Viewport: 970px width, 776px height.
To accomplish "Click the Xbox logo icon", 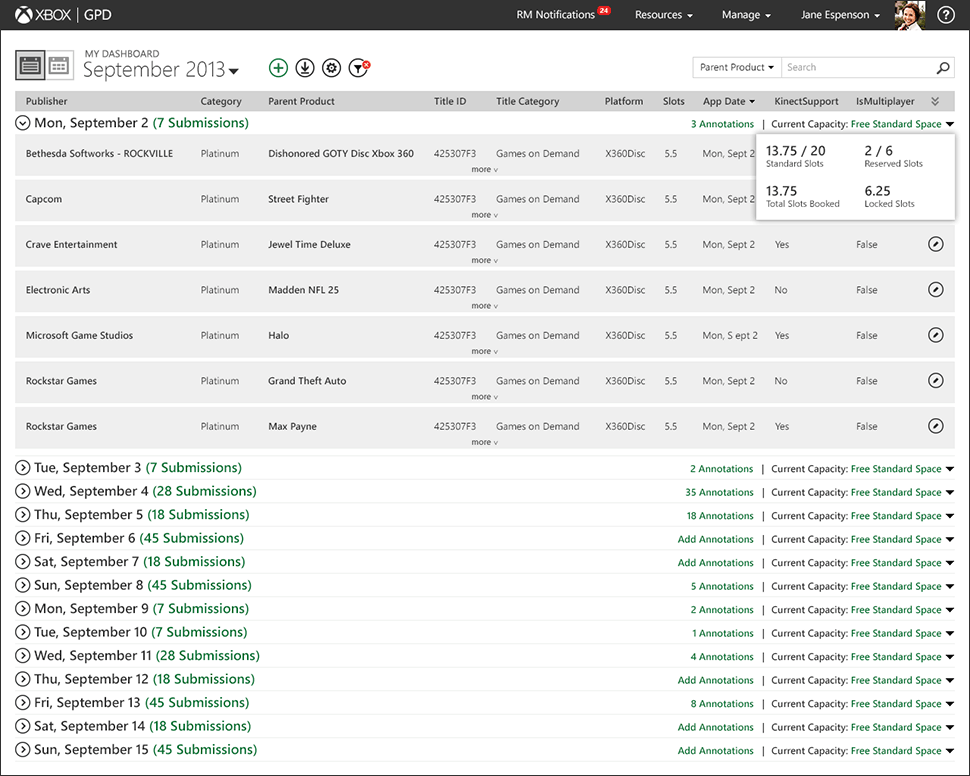I will [24, 15].
